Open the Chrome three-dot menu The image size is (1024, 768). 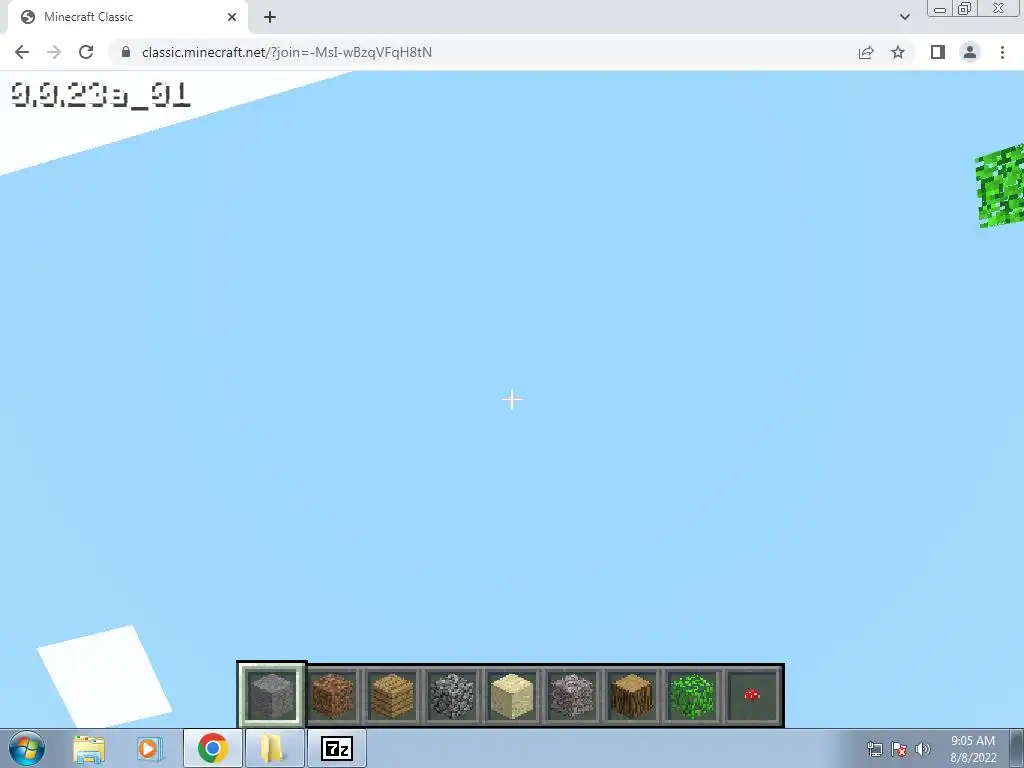(x=1002, y=52)
